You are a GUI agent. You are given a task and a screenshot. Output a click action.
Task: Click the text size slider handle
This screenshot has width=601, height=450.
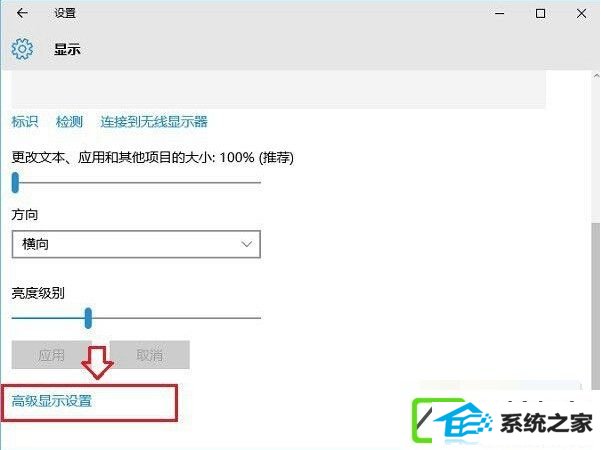(15, 182)
